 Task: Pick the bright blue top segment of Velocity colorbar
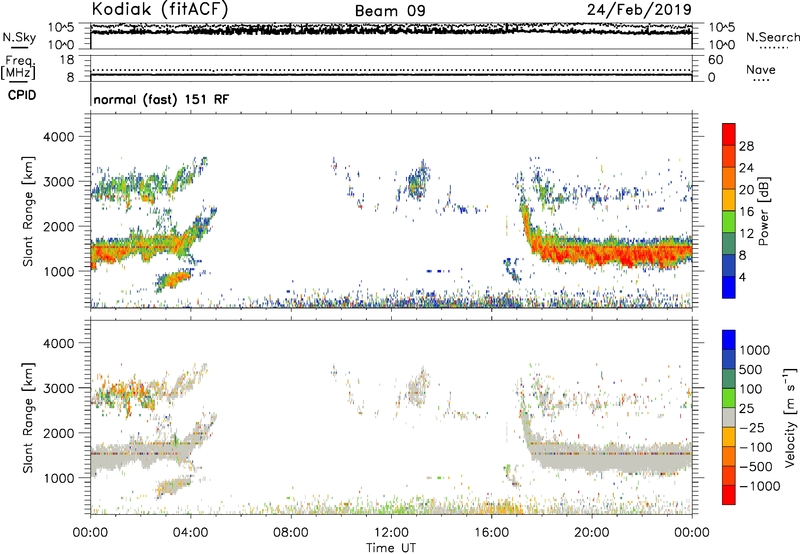point(729,340)
